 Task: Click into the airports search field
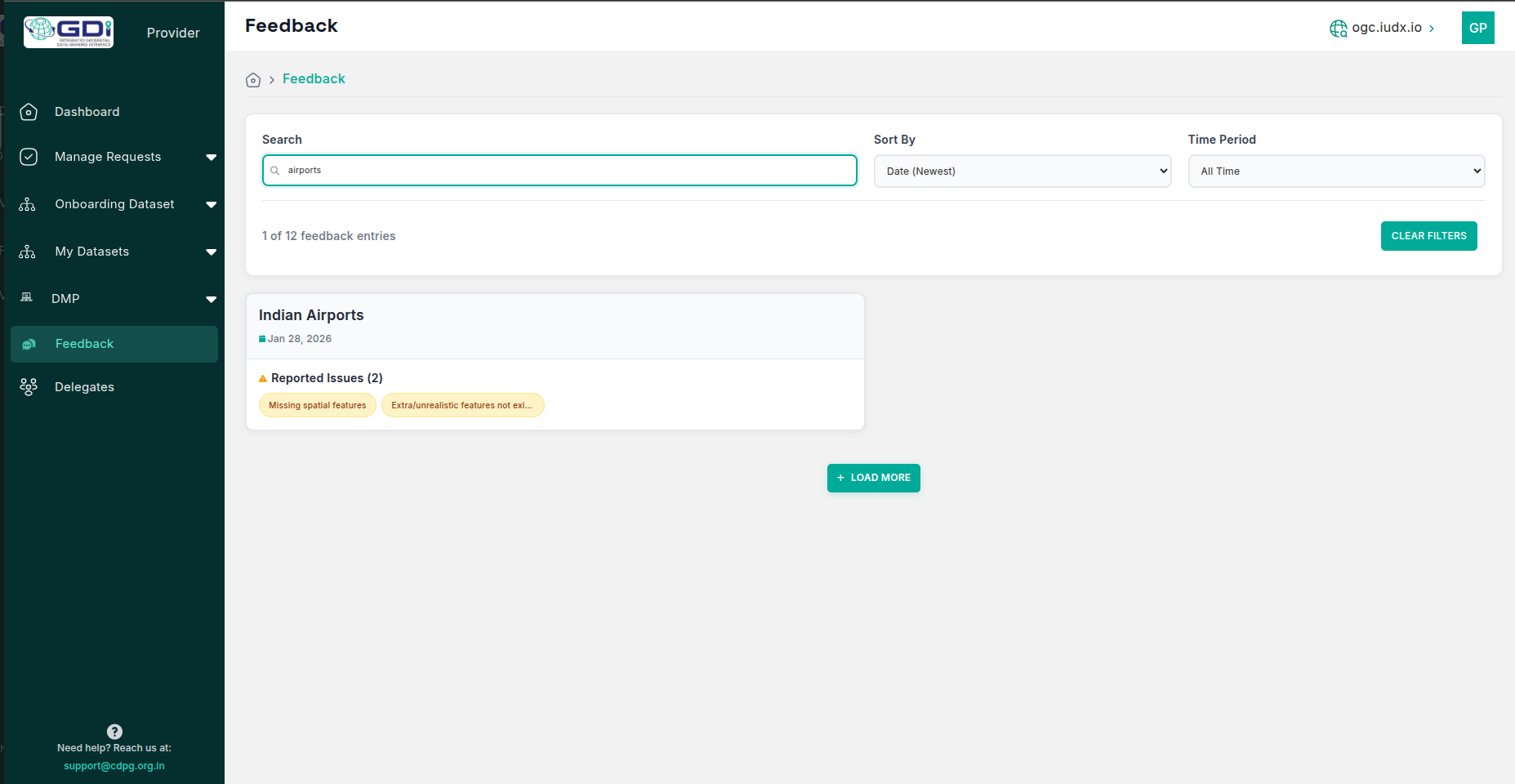(564, 171)
